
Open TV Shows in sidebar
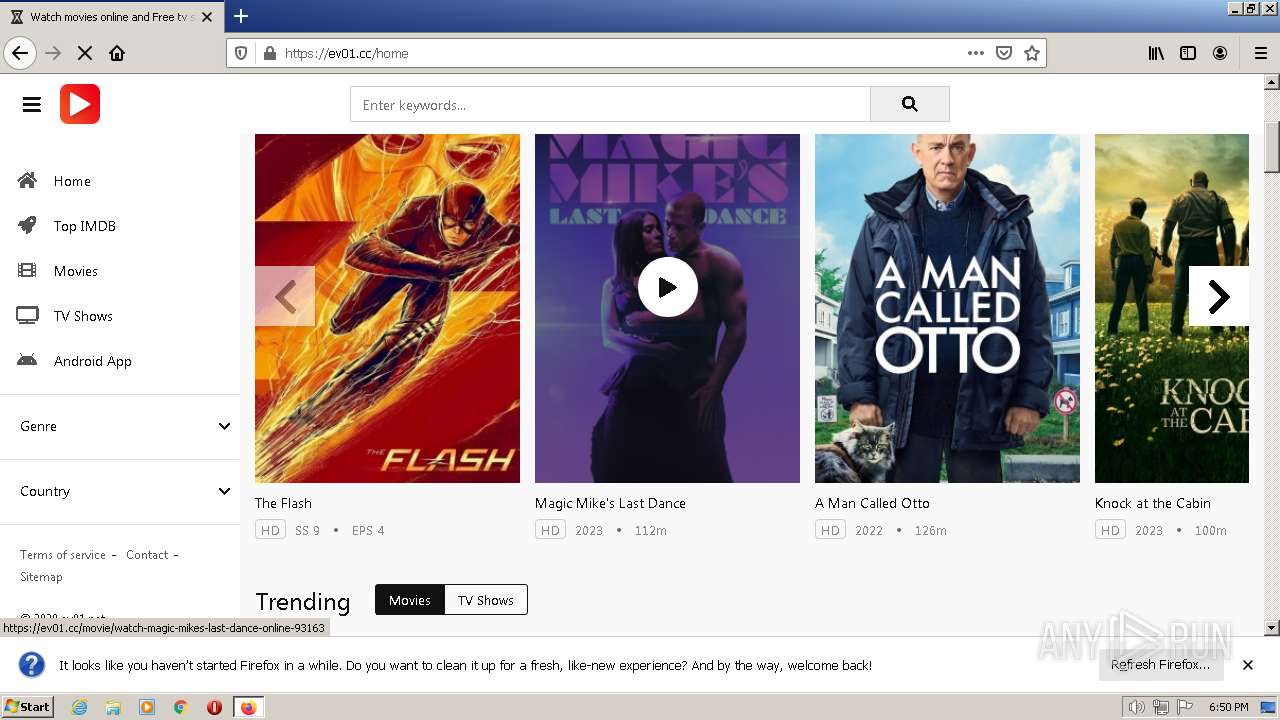83,316
